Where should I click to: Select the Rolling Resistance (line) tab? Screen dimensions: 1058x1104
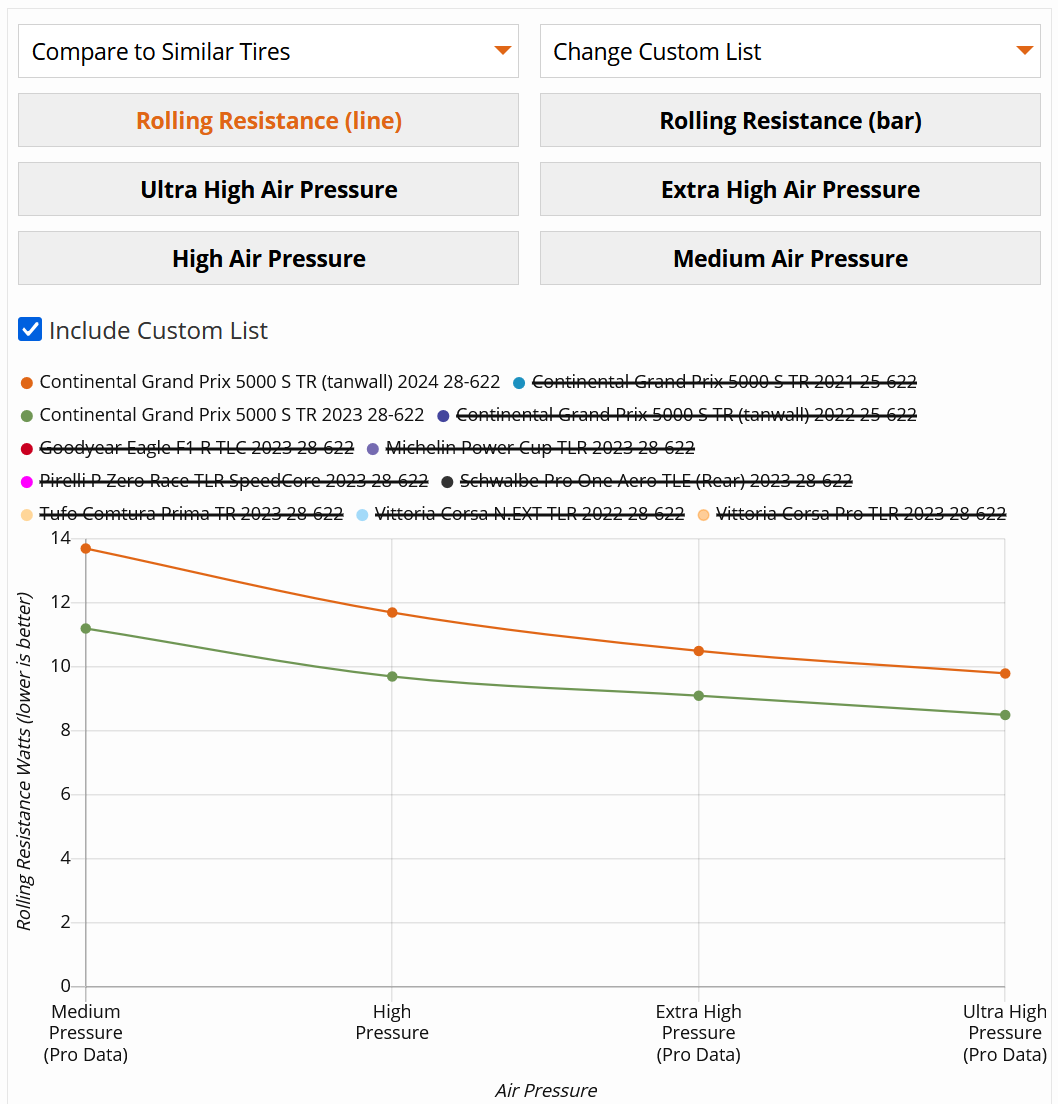pyautogui.click(x=268, y=120)
